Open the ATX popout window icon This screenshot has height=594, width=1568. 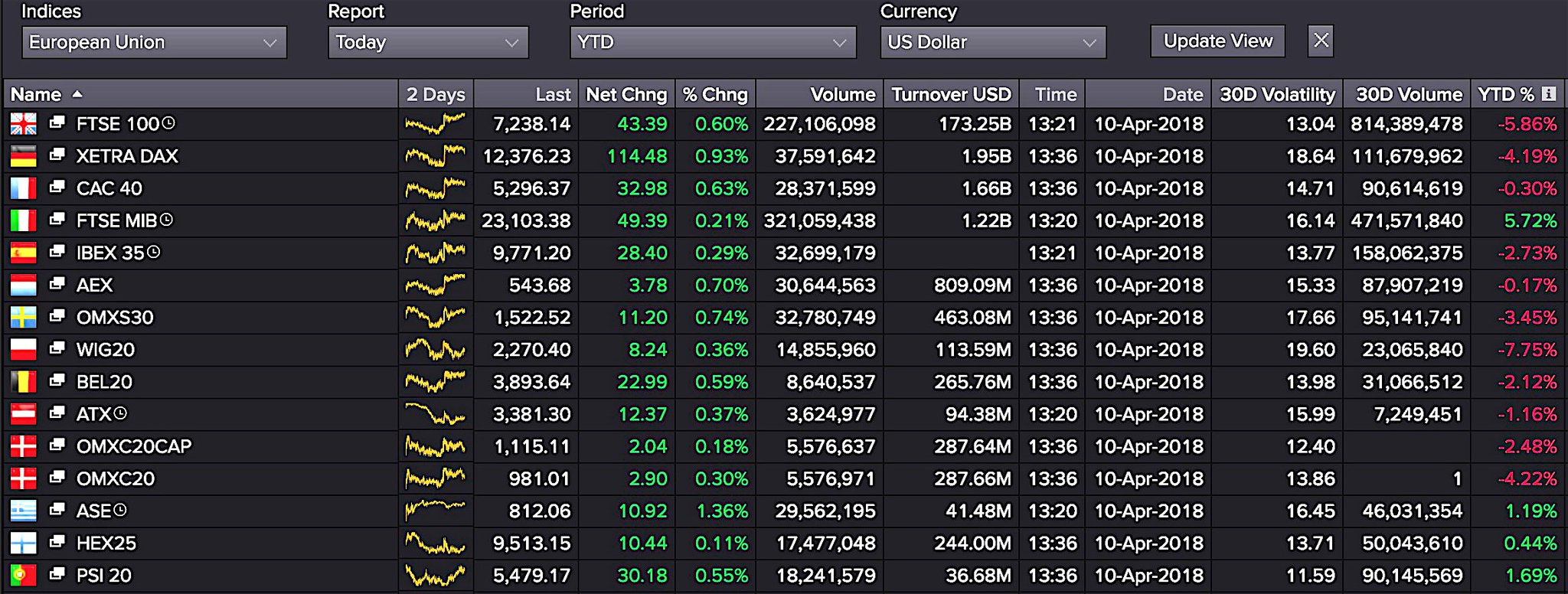[x=57, y=413]
